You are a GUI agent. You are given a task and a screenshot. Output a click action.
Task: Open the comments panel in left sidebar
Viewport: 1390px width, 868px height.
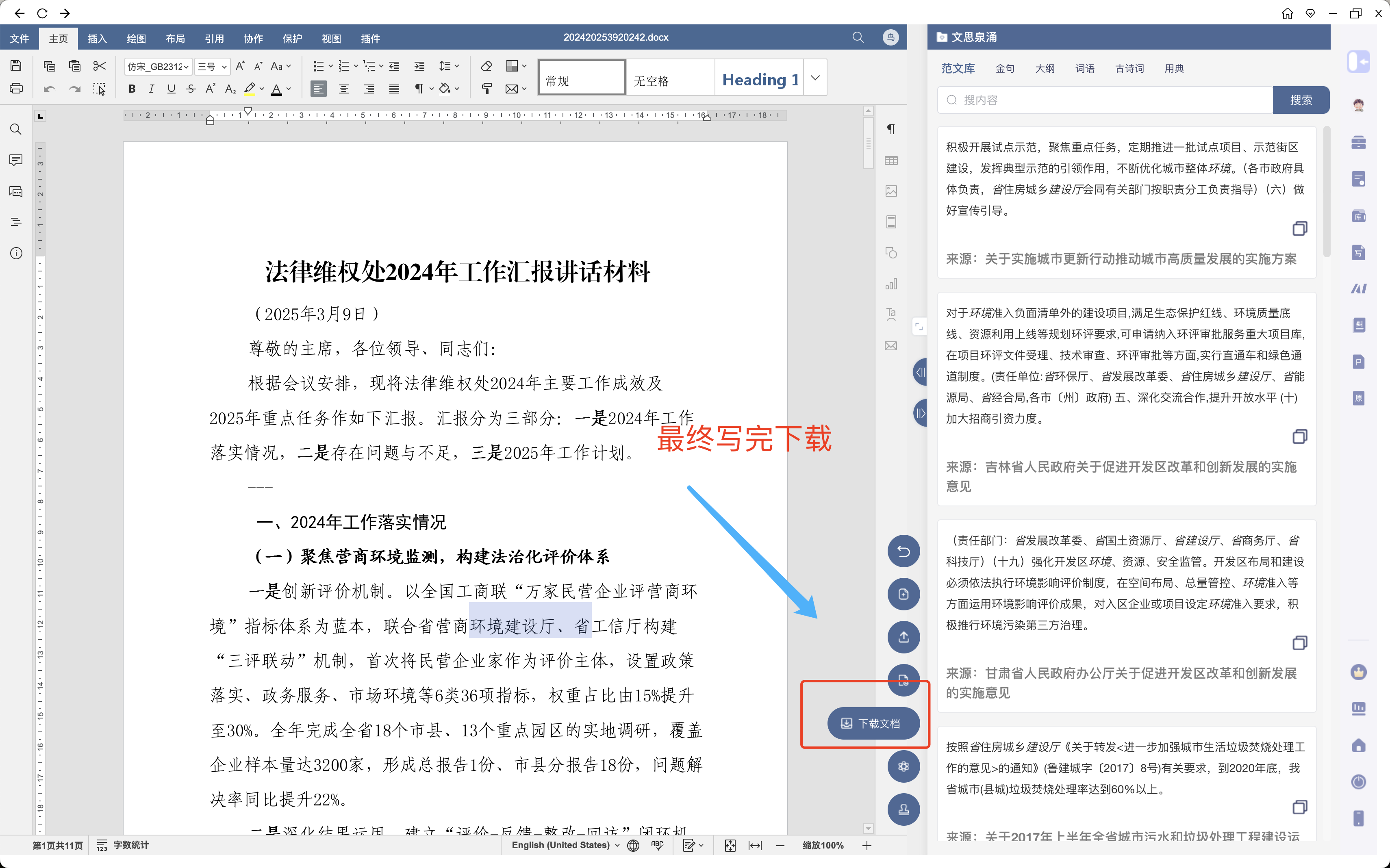pos(16,160)
